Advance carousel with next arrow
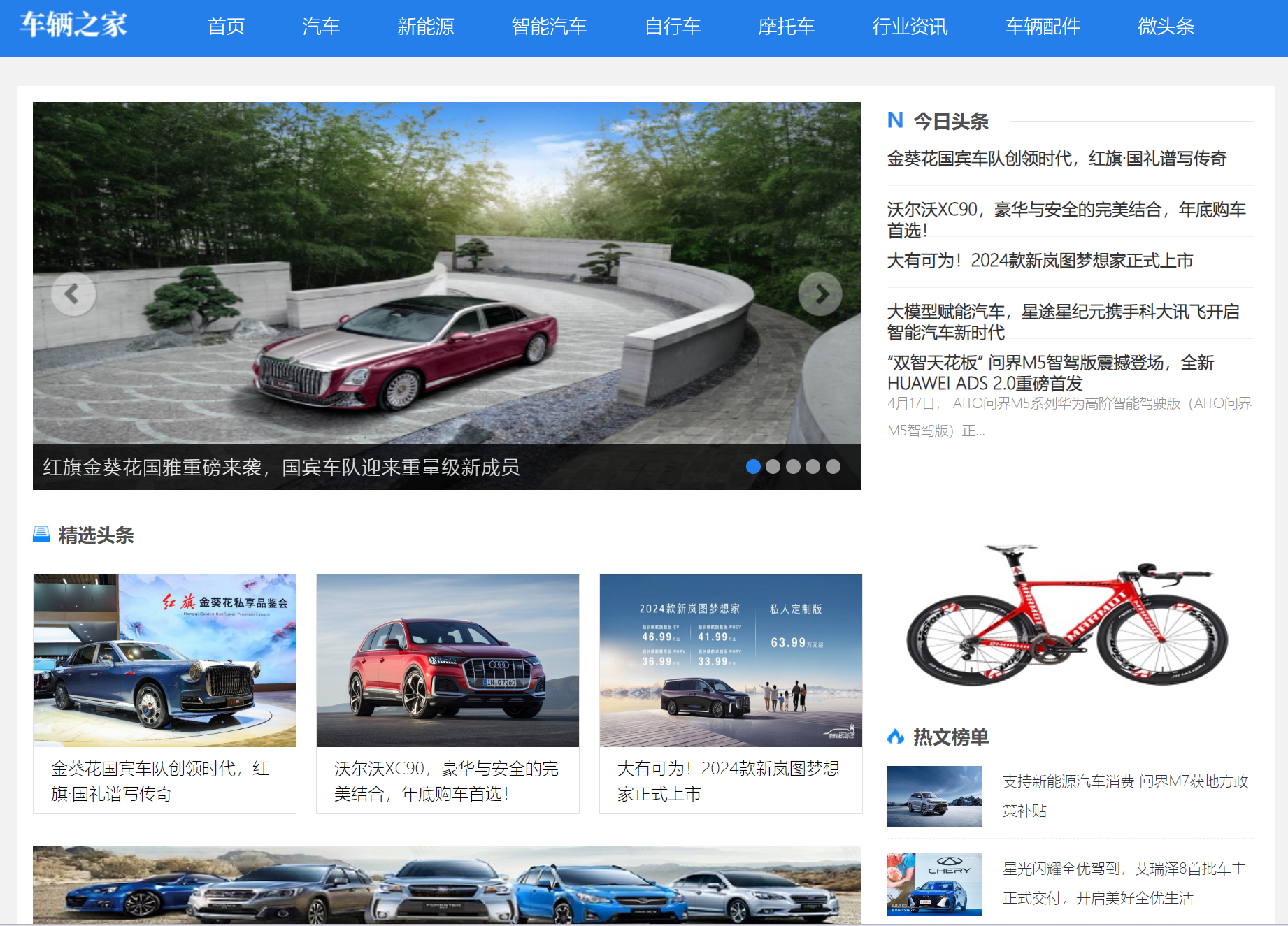Viewport: 1288px width, 926px height. (x=820, y=294)
